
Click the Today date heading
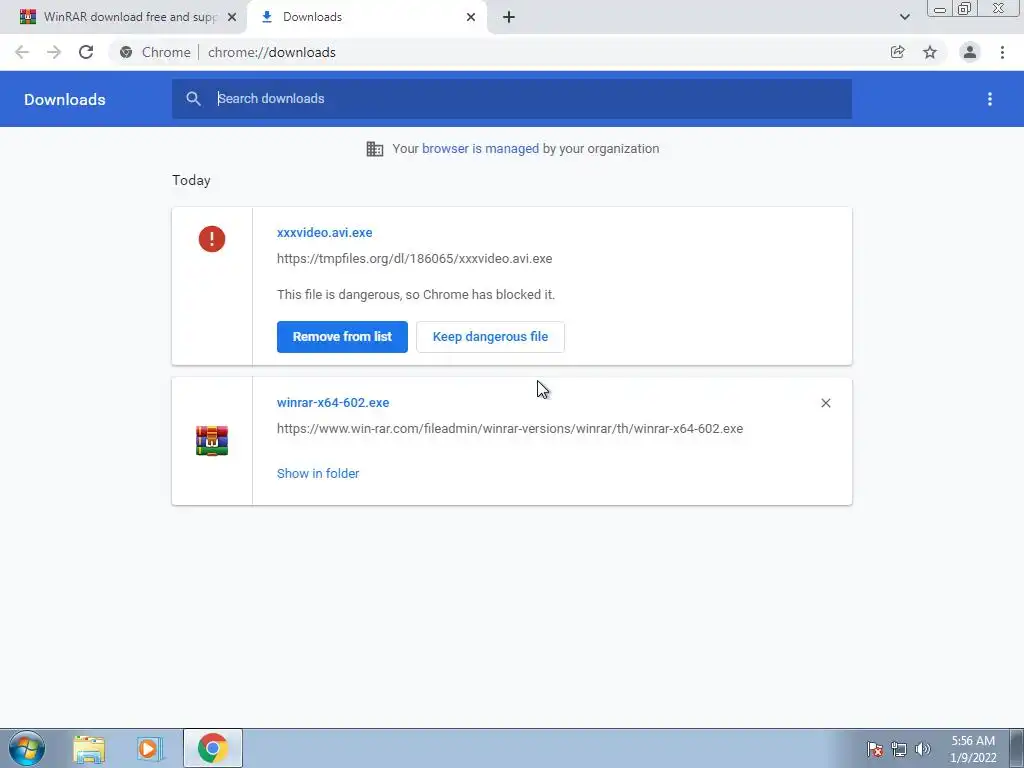click(191, 180)
